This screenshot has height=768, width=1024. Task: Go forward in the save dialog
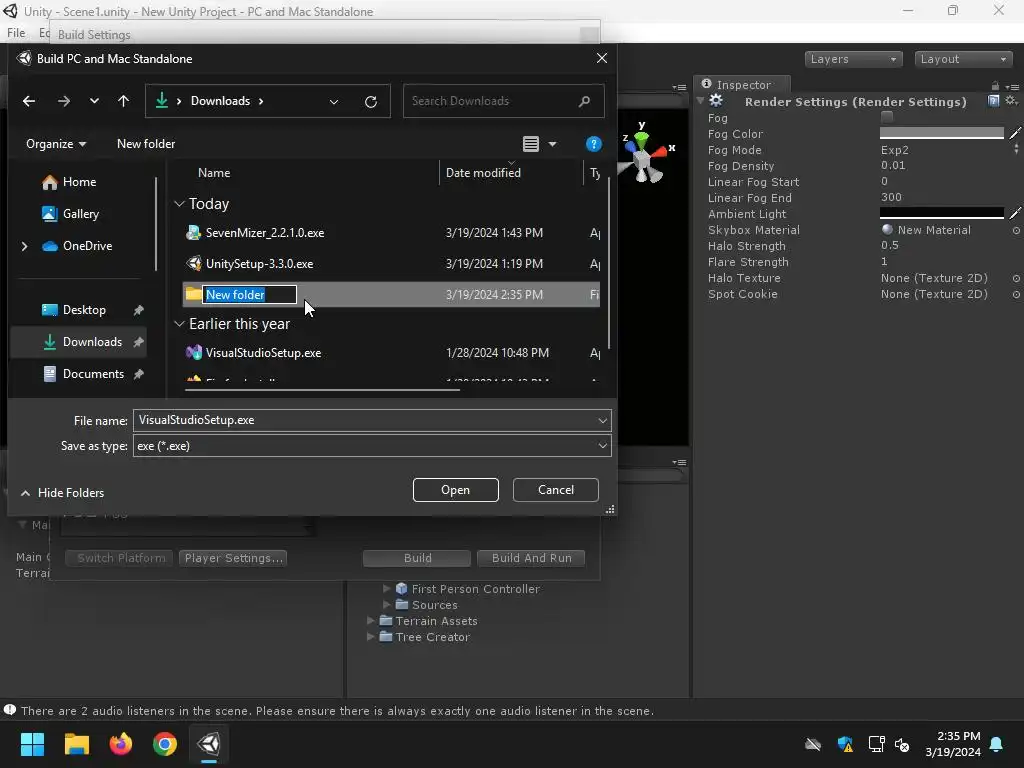point(63,101)
